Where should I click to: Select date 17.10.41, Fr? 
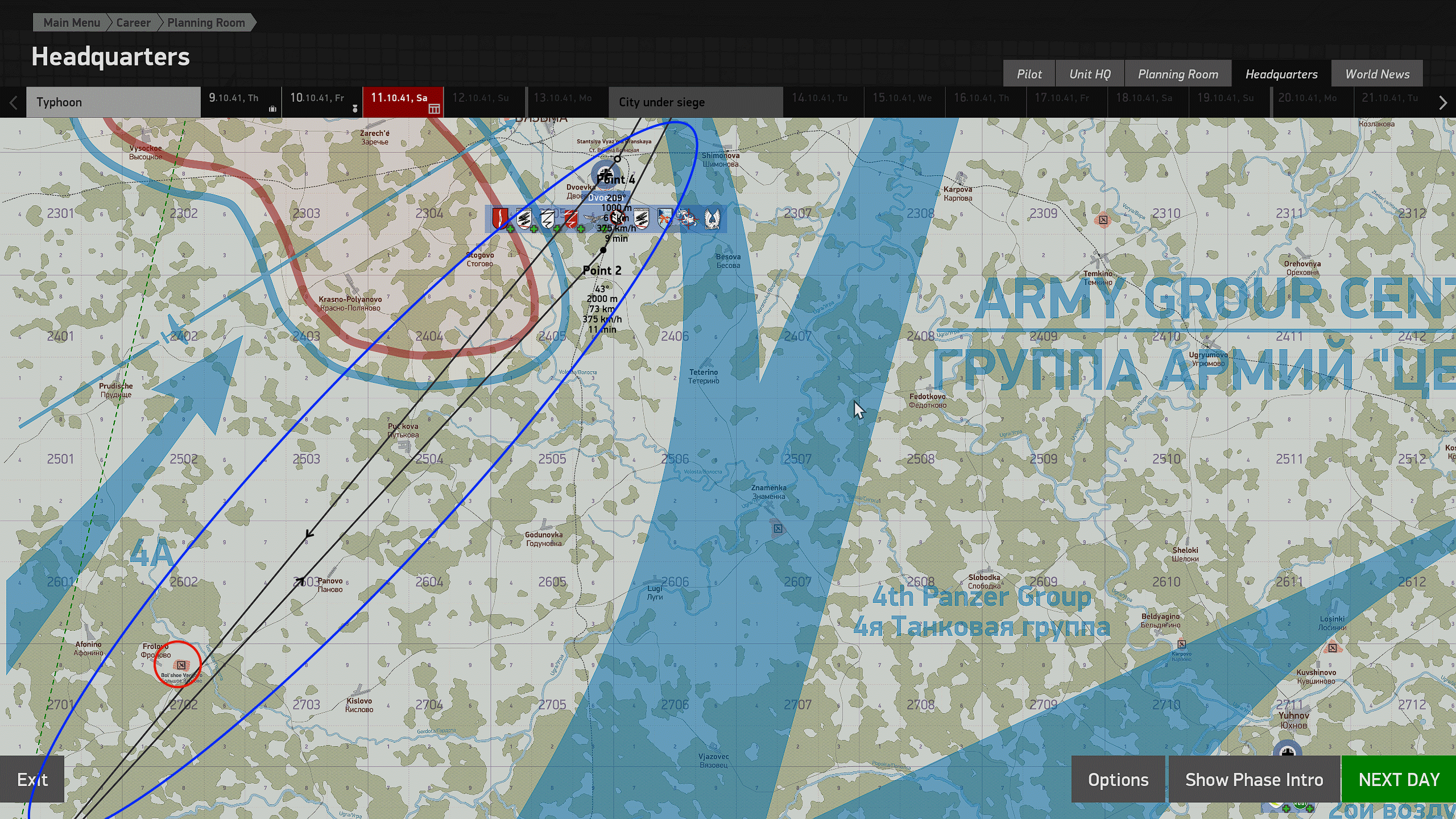click(x=1068, y=102)
